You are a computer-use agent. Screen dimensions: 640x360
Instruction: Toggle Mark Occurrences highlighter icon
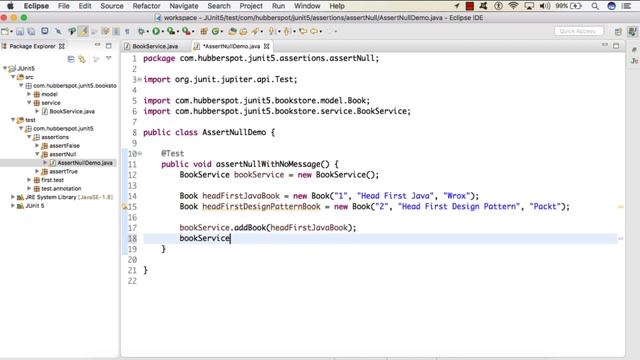click(x=83, y=31)
